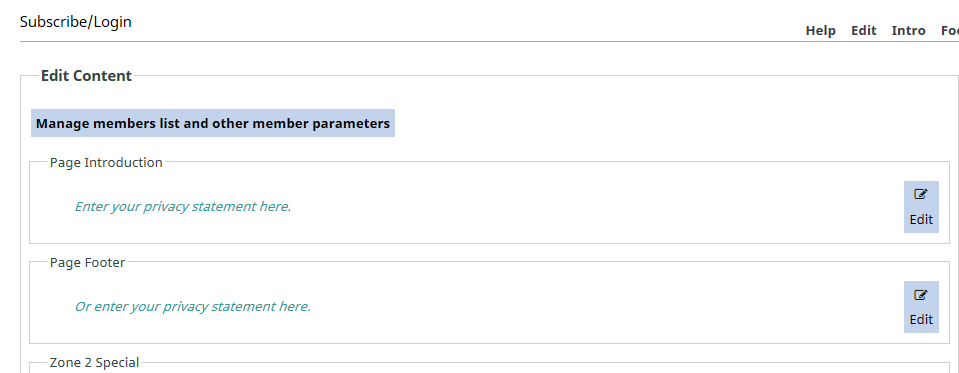The image size is (959, 373).
Task: Open the Help menu item
Action: click(x=820, y=31)
